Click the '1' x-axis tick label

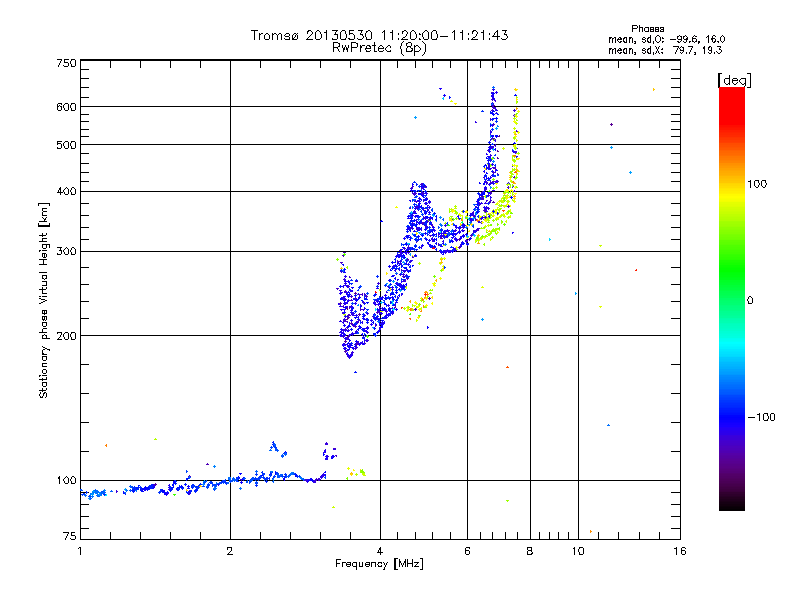80,551
